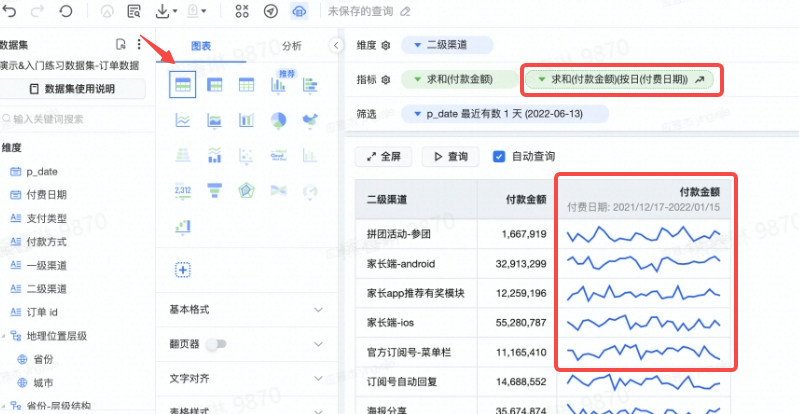Select 付费日期 dimension field
This screenshot has height=414, width=799.
pos(46,195)
